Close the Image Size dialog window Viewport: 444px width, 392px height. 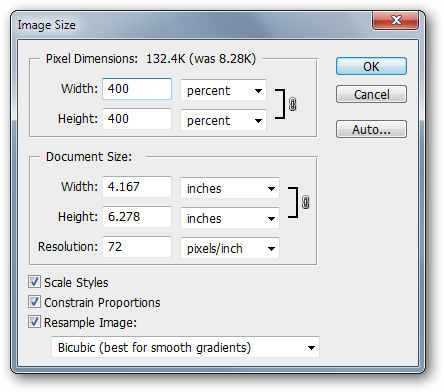coord(395,20)
